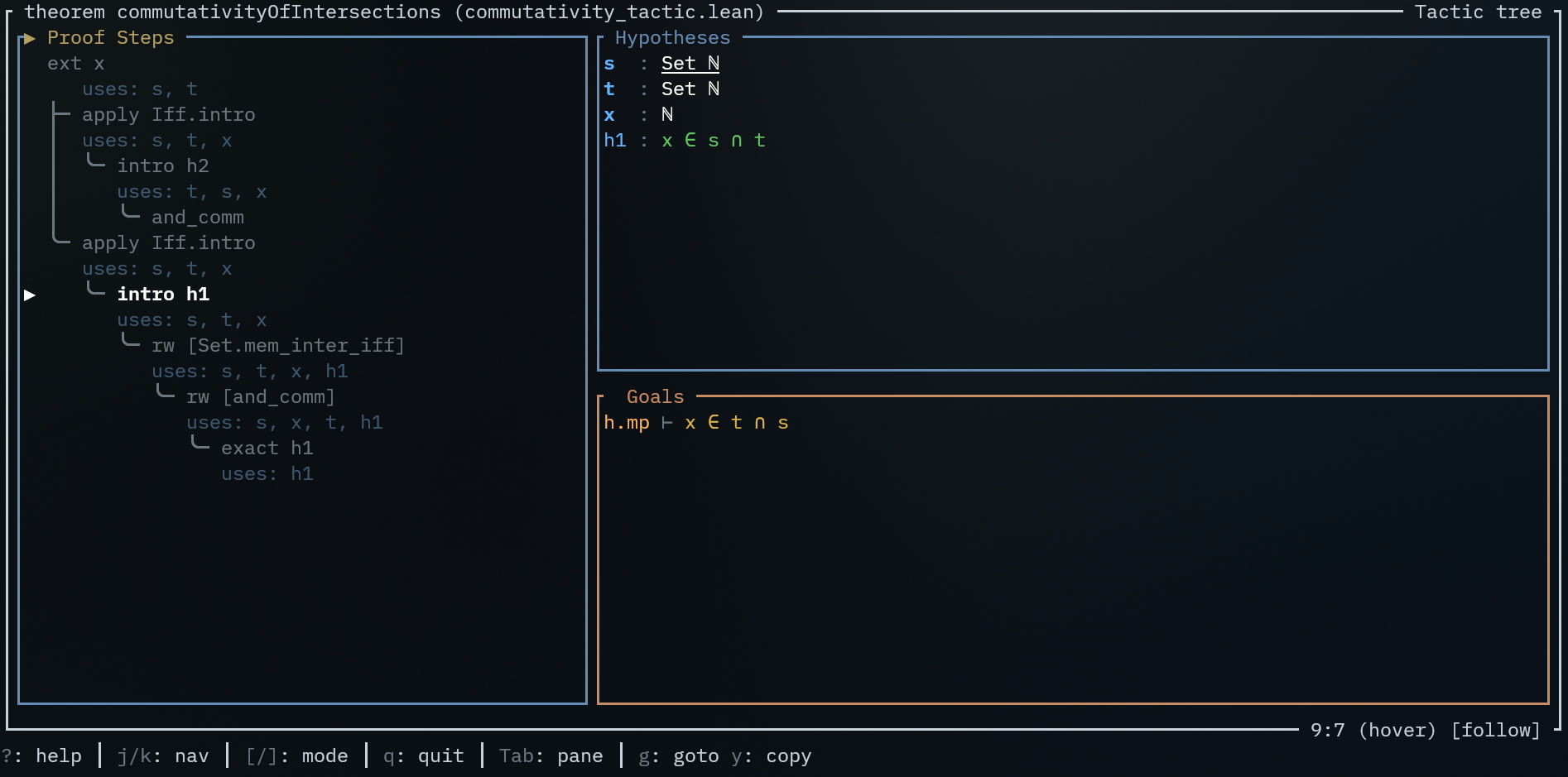Select the 'and_comm' tree step
This screenshot has height=777, width=1568.
point(197,218)
